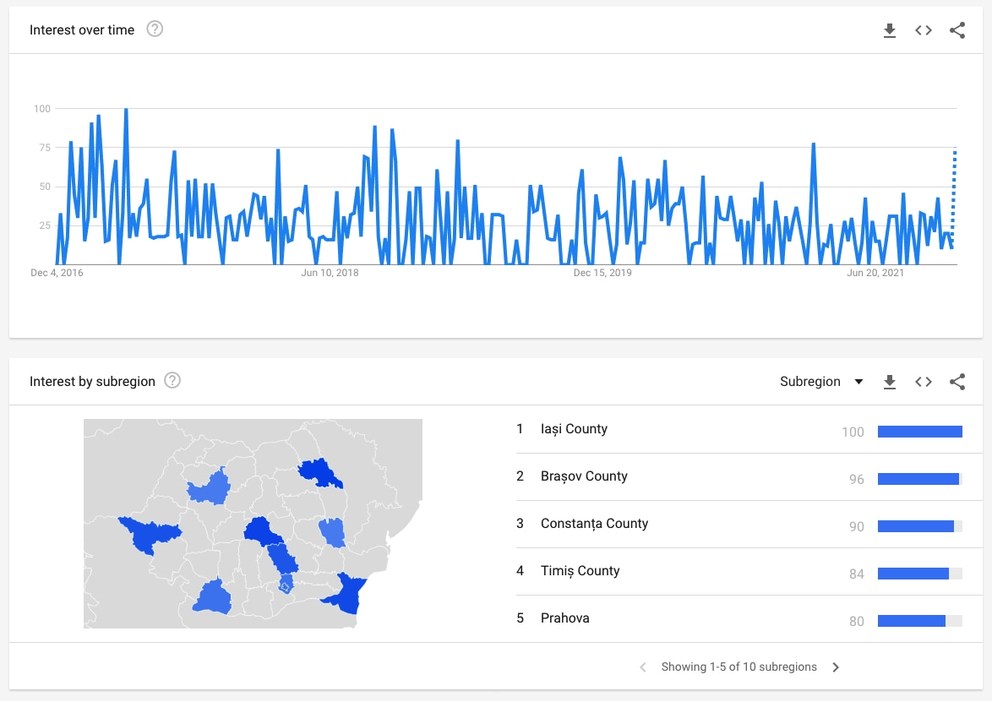Go to previous page of subregions
The width and height of the screenshot is (992, 701).
click(642, 667)
